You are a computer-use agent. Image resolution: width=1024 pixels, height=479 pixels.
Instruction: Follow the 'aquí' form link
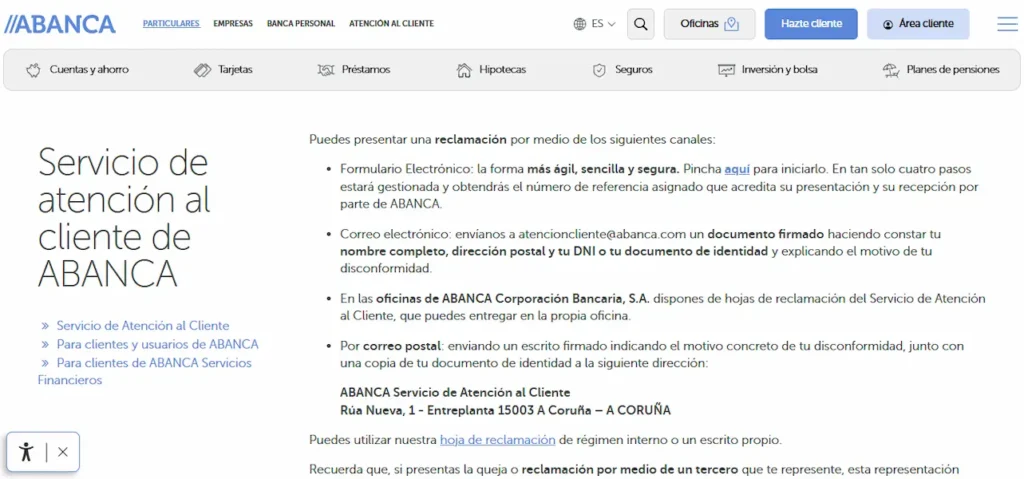pos(737,169)
